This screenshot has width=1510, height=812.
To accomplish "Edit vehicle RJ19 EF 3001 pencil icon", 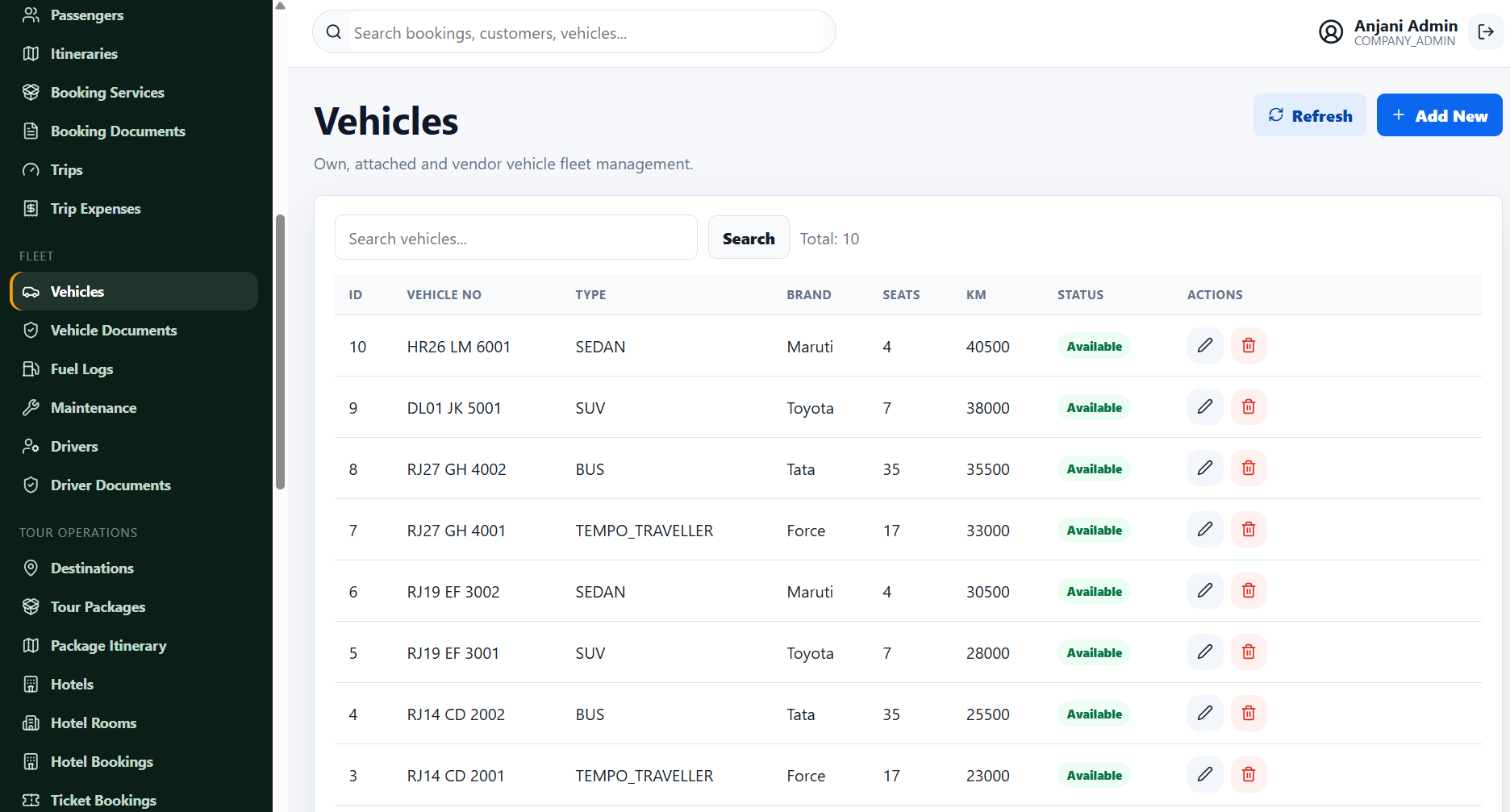I will tap(1205, 652).
